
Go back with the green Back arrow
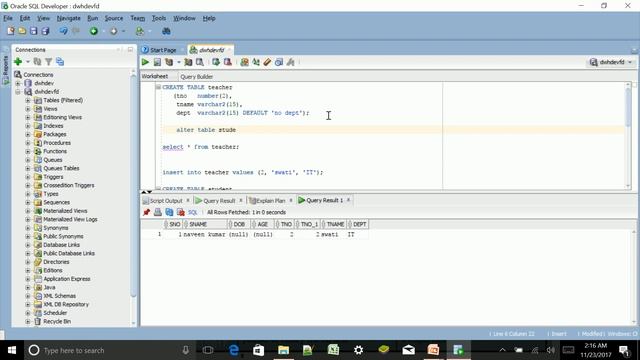point(94,31)
